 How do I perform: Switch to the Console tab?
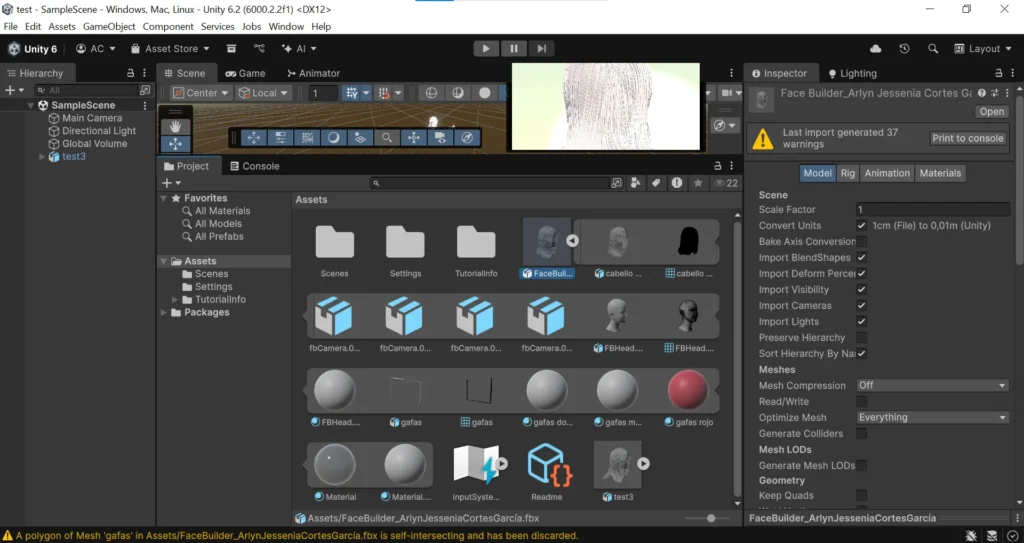point(254,166)
